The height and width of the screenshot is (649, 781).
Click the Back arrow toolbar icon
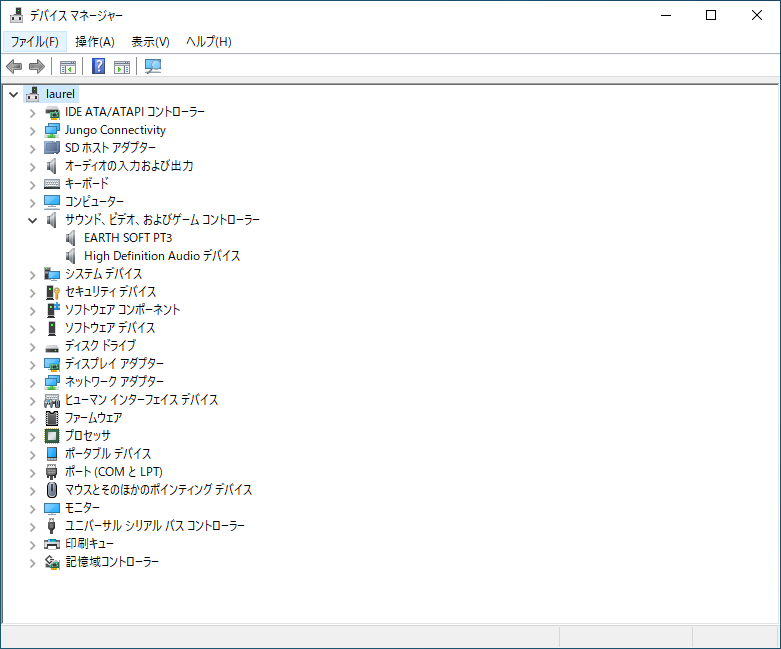pyautogui.click(x=14, y=66)
